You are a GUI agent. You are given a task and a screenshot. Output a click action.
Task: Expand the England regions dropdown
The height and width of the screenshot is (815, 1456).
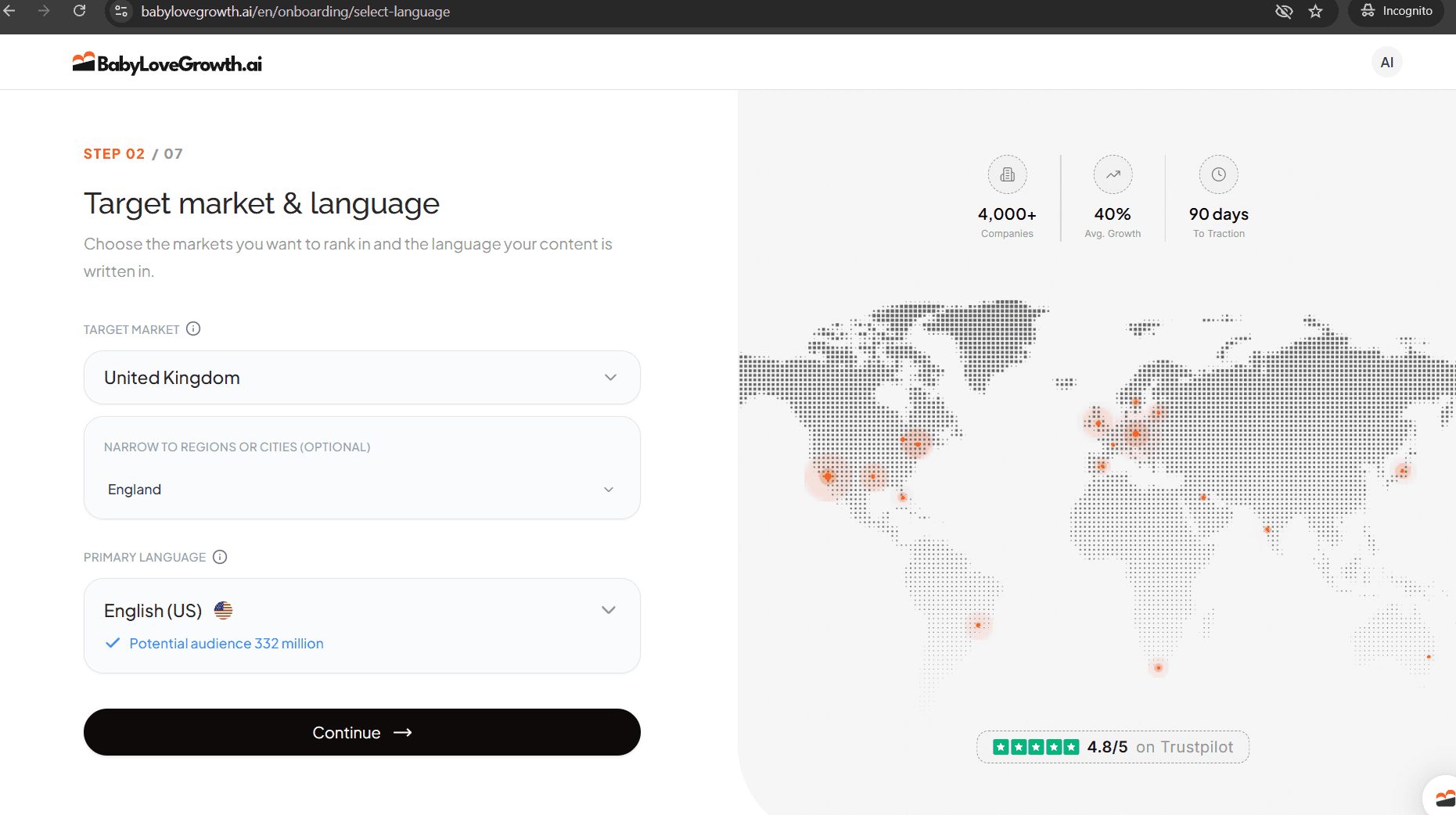362,490
